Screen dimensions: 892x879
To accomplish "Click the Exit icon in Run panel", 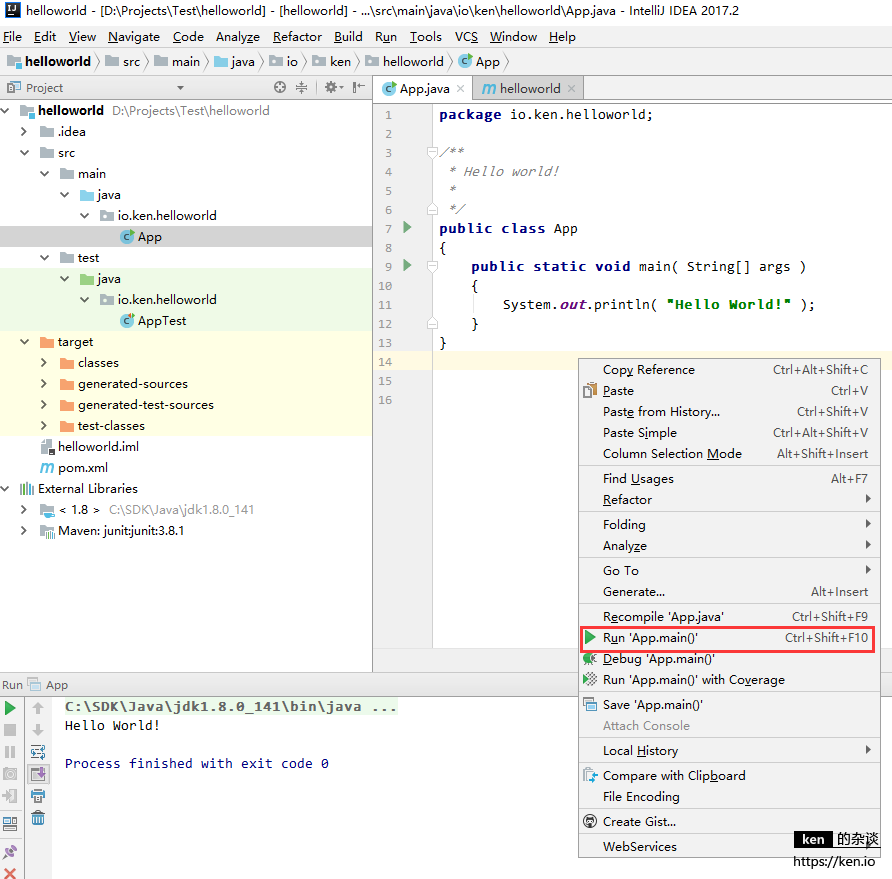I will (x=10, y=796).
